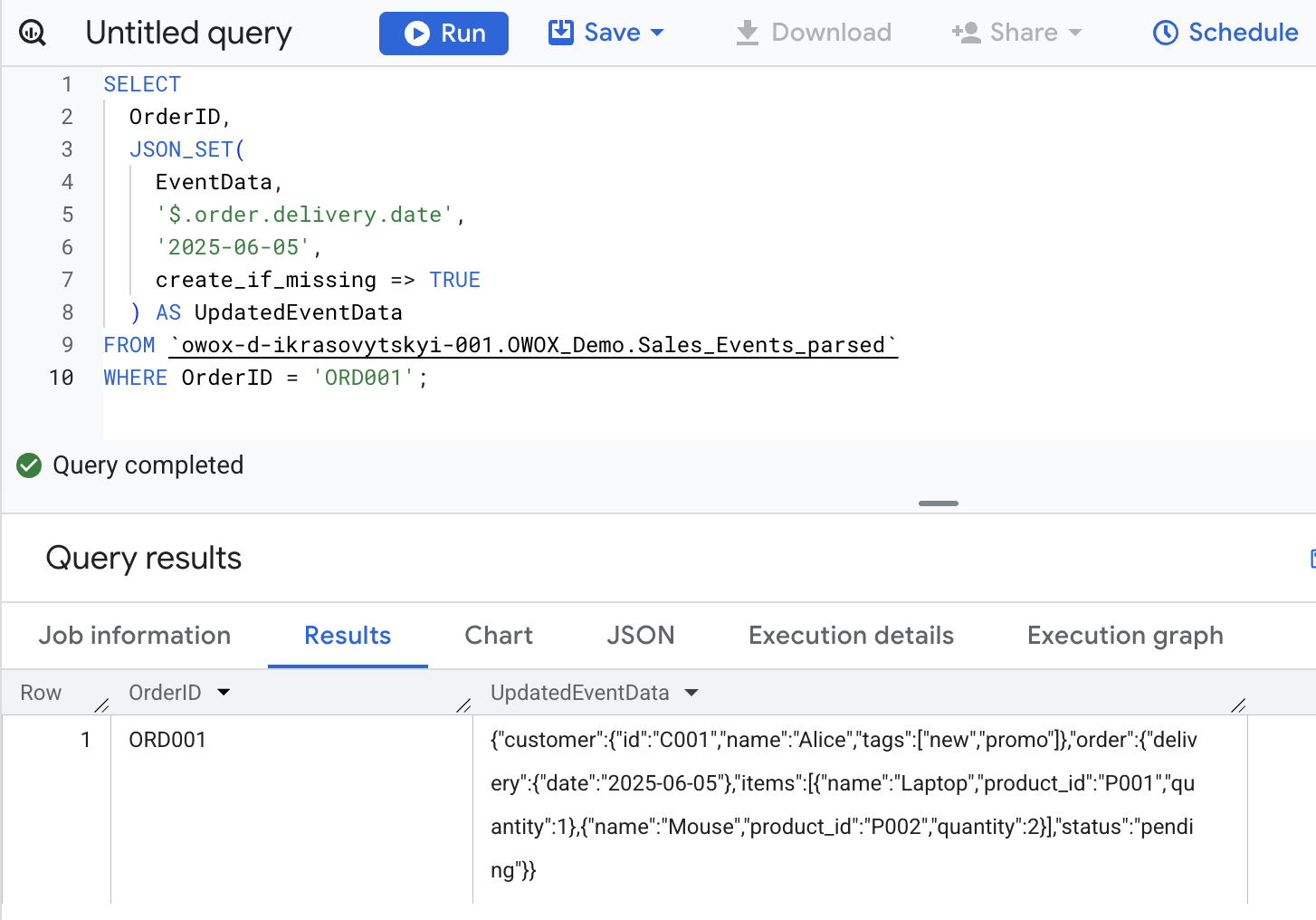Screen dimensions: 1316x920
Task: Open the UpdatedEventData column dropdown arrow
Action: [x=691, y=693]
